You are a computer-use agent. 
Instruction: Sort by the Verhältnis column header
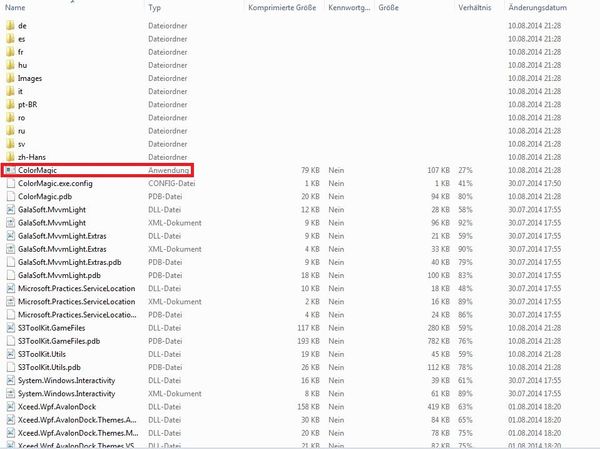474,7
